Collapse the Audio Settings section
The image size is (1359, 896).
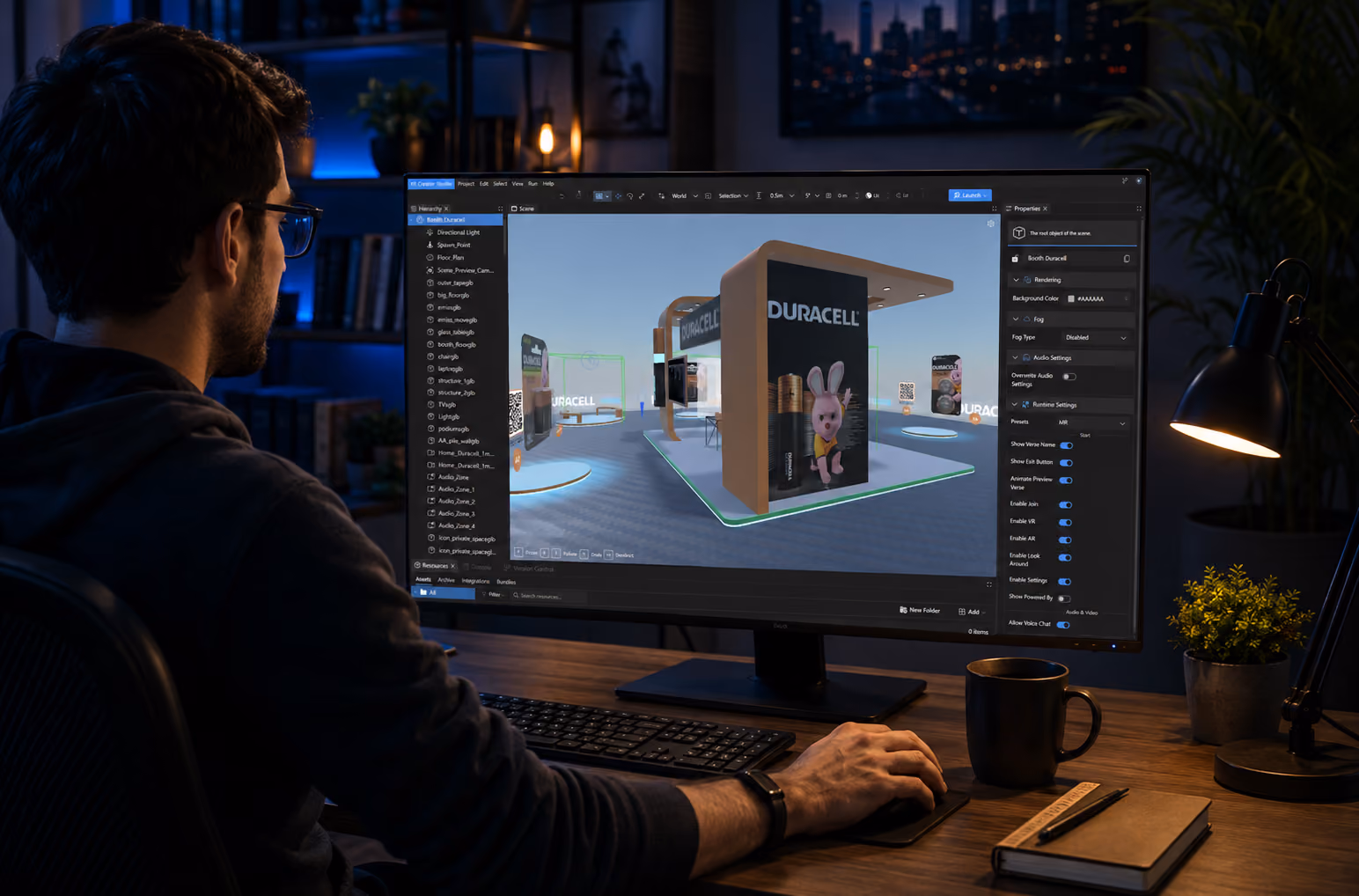1015,358
